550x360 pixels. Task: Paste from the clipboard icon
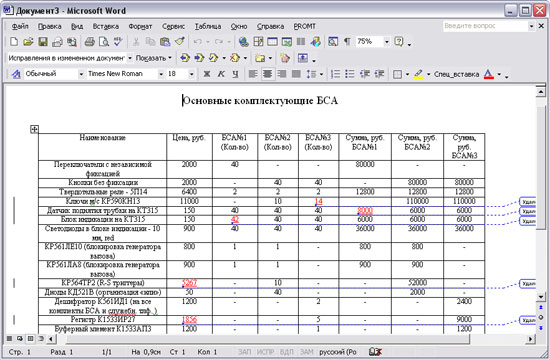(x=165, y=42)
